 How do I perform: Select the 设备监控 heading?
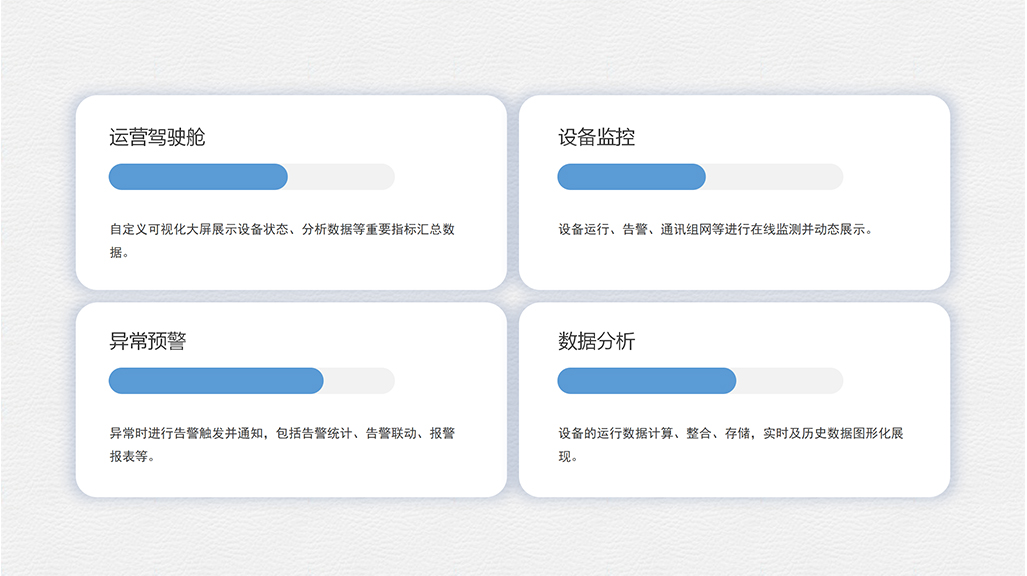[x=596, y=137]
